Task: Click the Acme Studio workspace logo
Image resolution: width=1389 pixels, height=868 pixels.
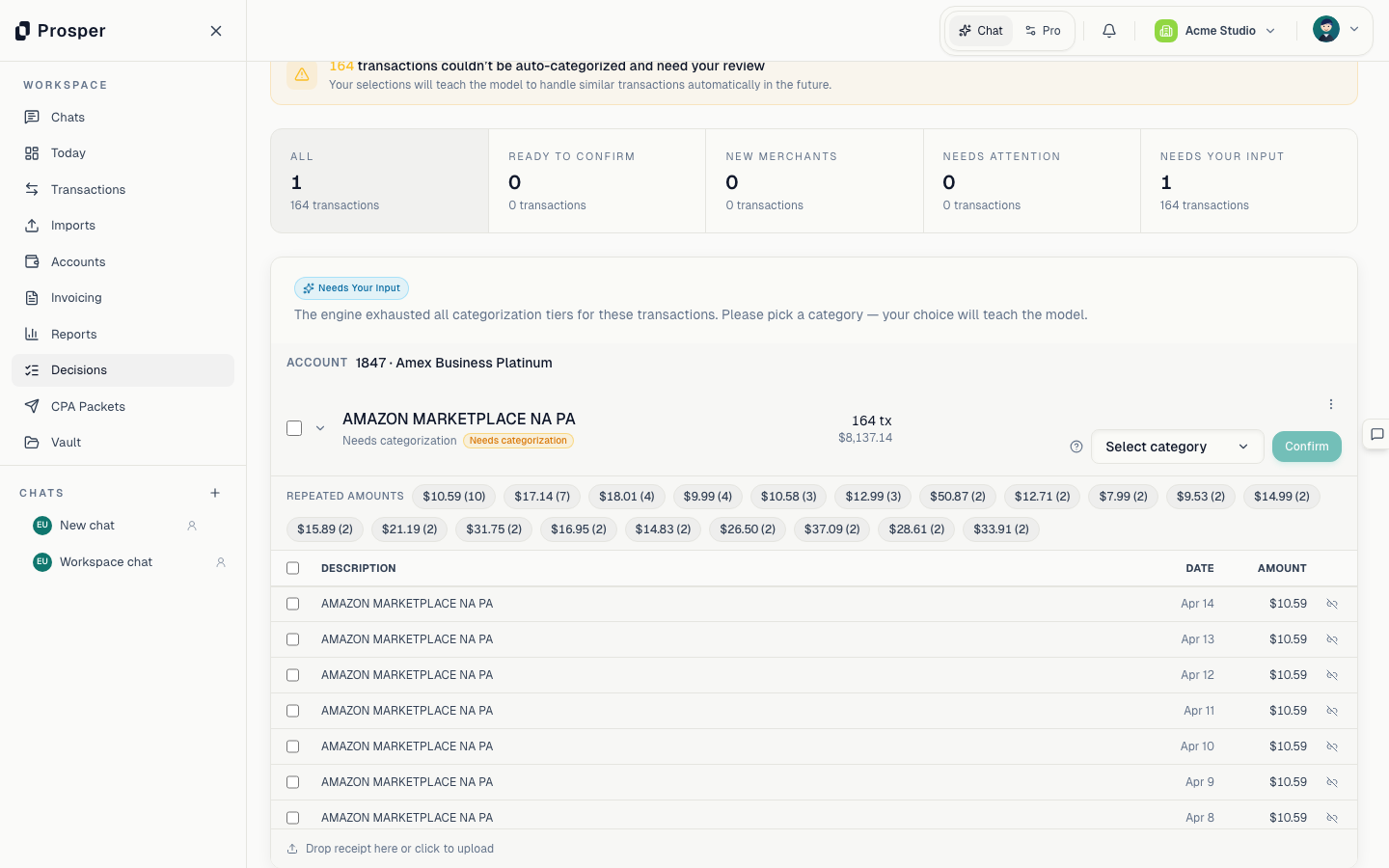Action: (x=1166, y=31)
